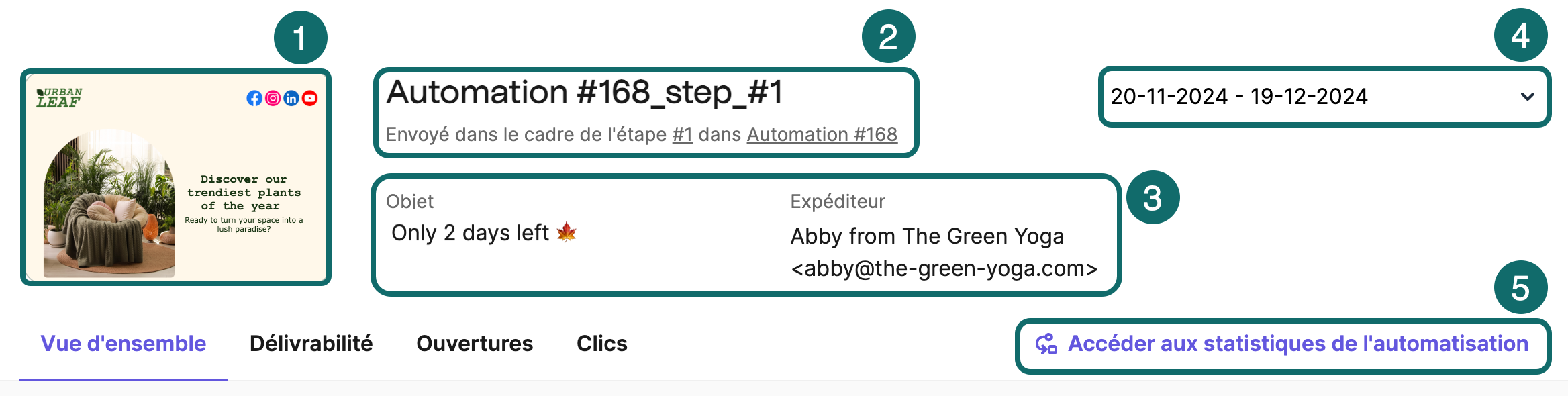The width and height of the screenshot is (1568, 396).
Task: Follow the #1 step link
Action: tap(682, 134)
